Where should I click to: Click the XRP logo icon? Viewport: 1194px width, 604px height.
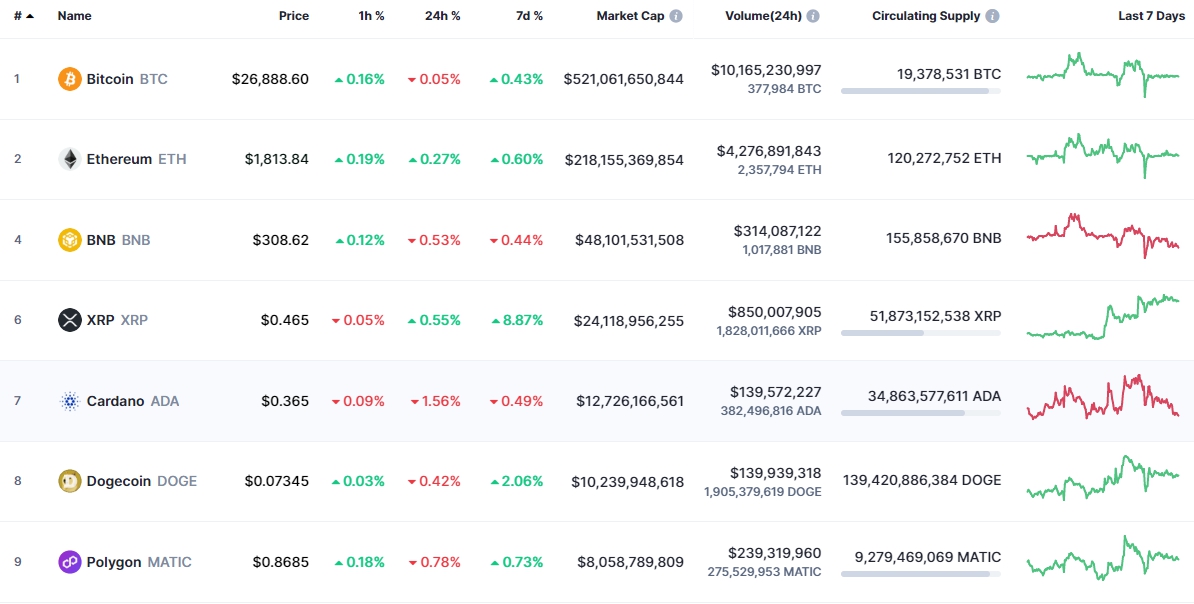[69, 320]
